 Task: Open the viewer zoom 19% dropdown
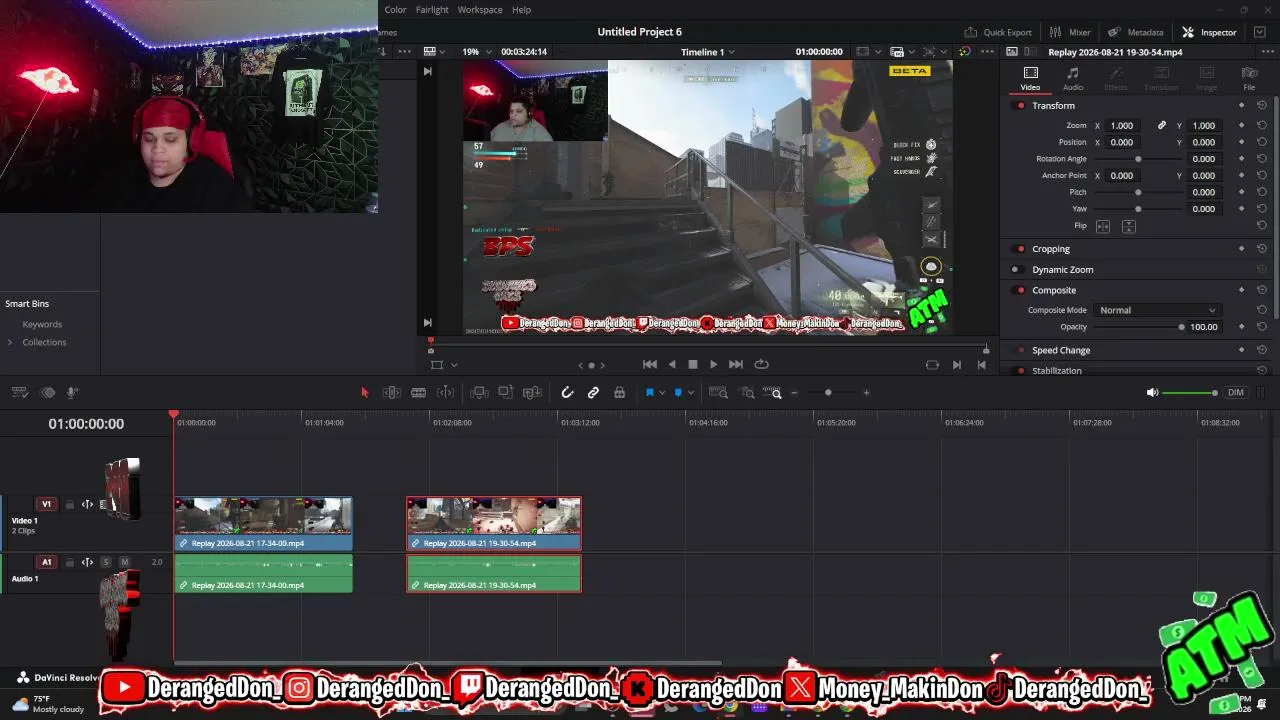pyautogui.click(x=475, y=52)
